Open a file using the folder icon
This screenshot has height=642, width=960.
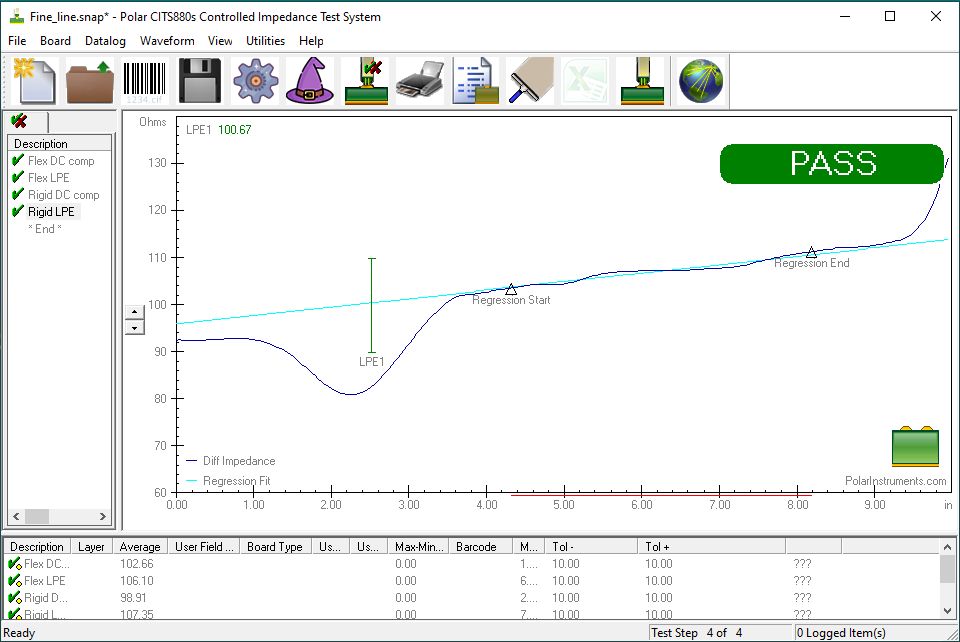[x=89, y=81]
